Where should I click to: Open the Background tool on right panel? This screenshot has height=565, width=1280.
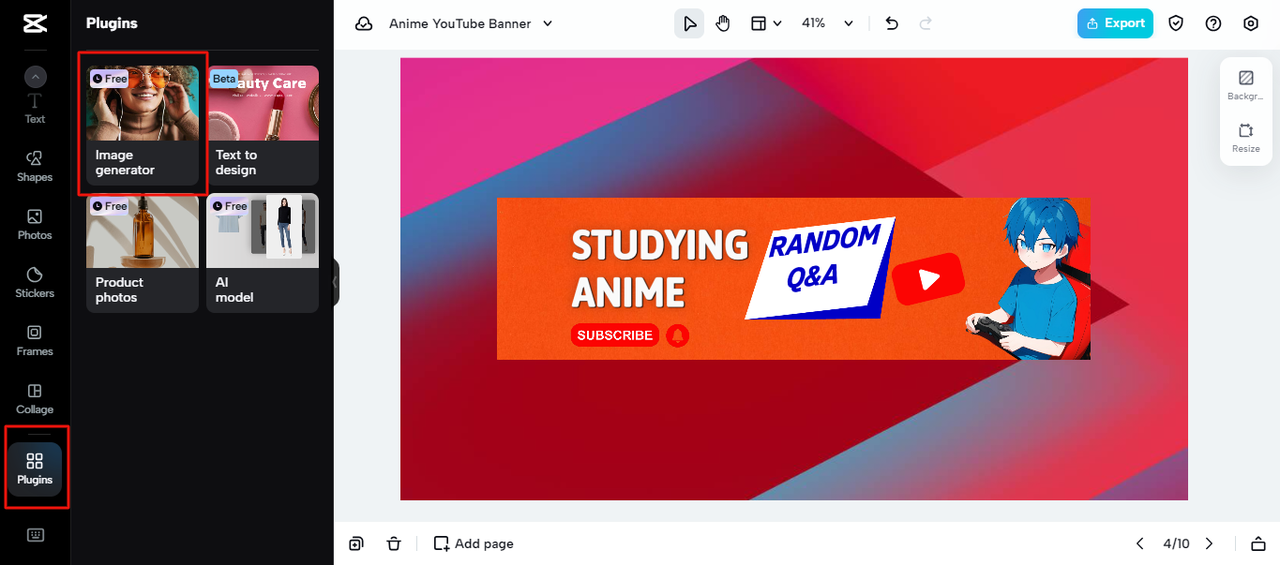tap(1246, 85)
